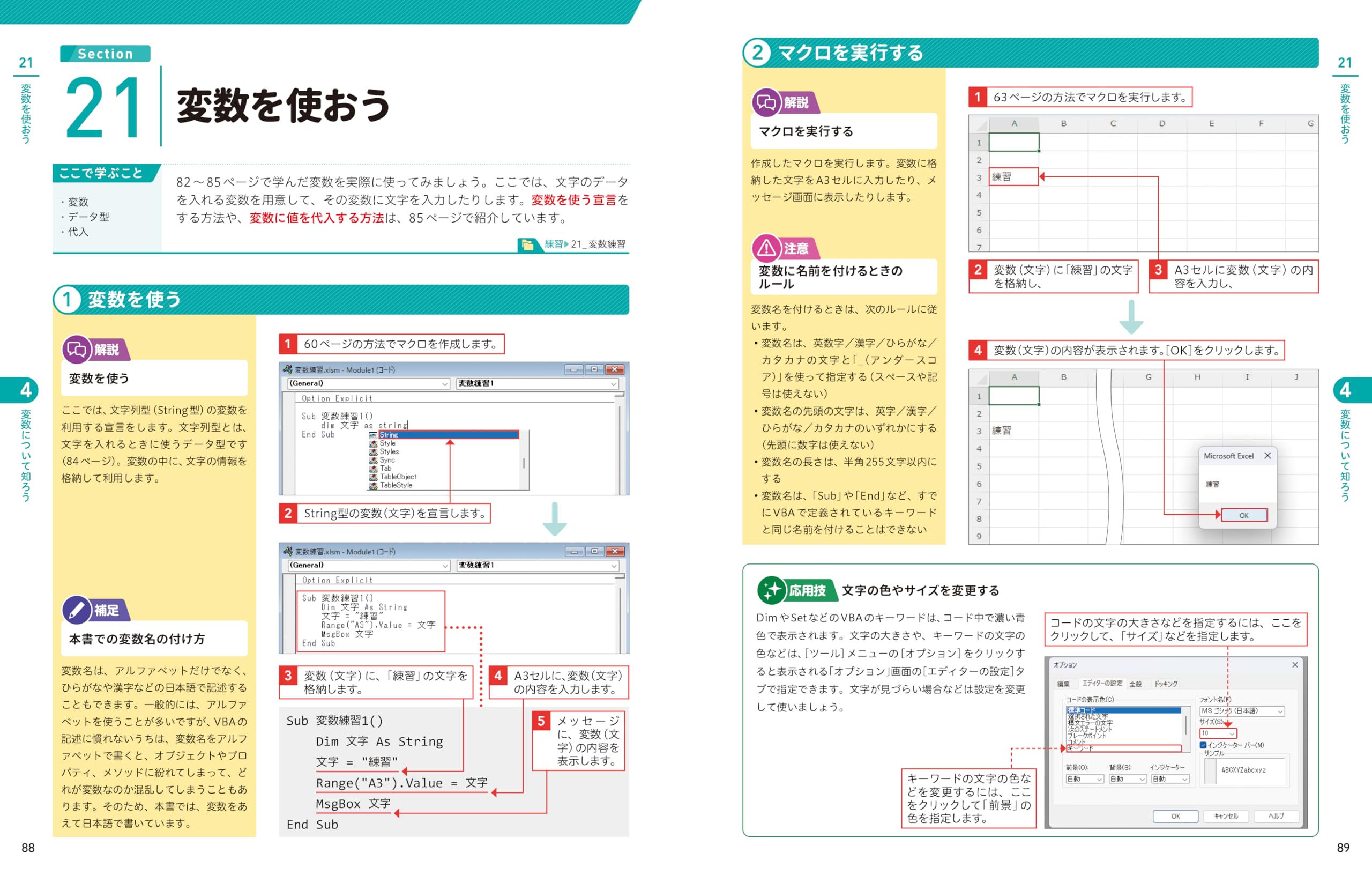The height and width of the screenshot is (875, 1372).
Task: Select row 9 header in the worksheet
Action: (x=979, y=536)
